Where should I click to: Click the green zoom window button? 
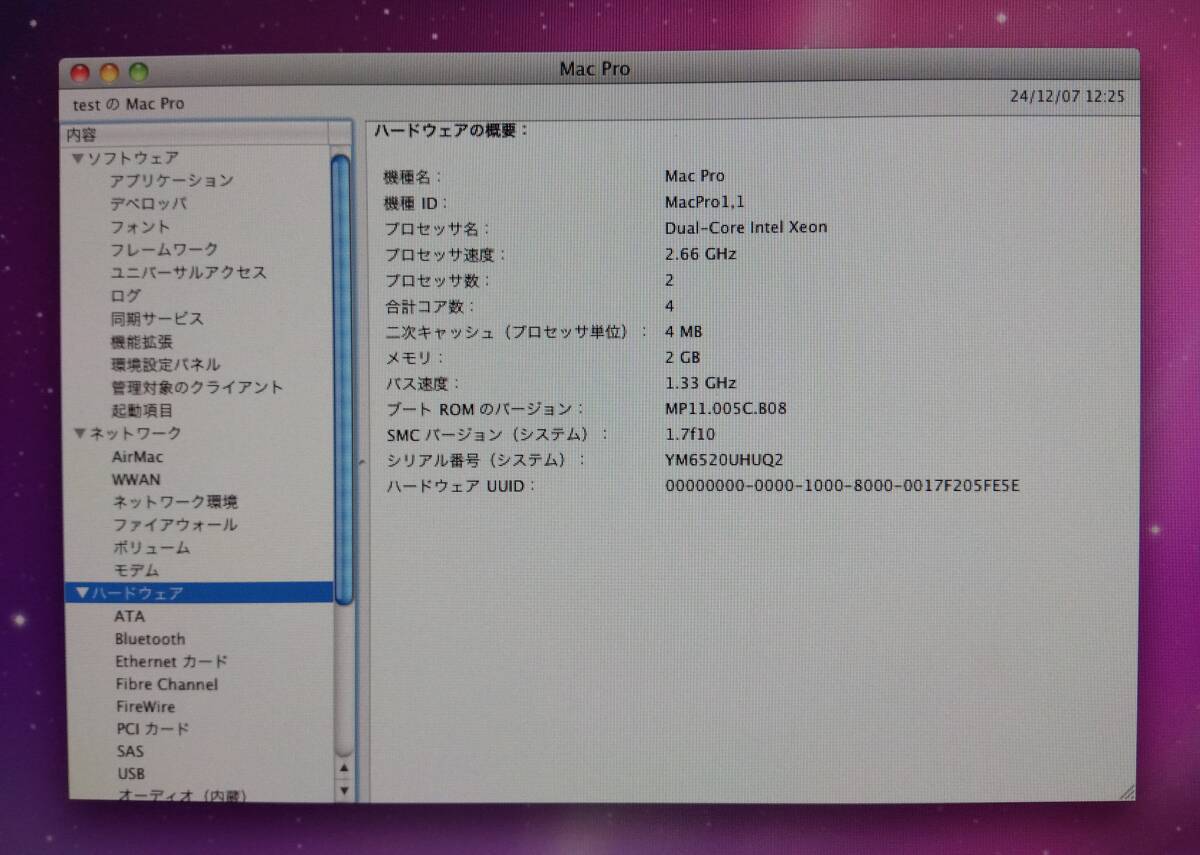tap(138, 72)
